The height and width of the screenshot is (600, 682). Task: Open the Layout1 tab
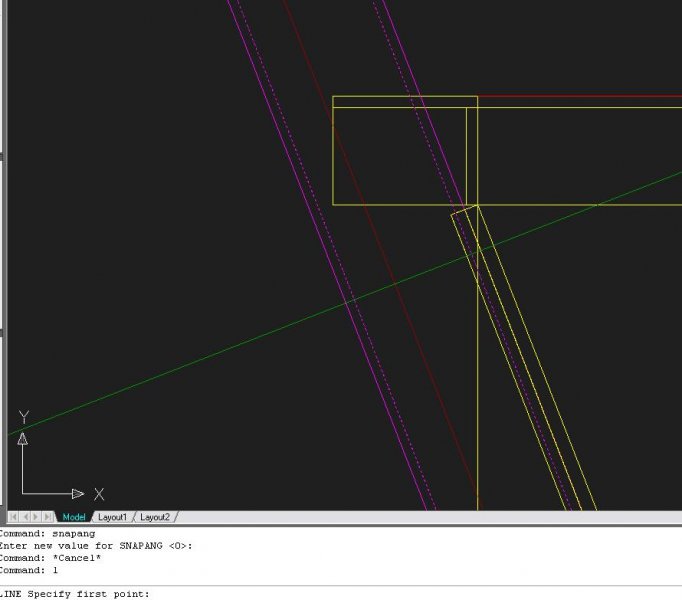click(x=112, y=517)
